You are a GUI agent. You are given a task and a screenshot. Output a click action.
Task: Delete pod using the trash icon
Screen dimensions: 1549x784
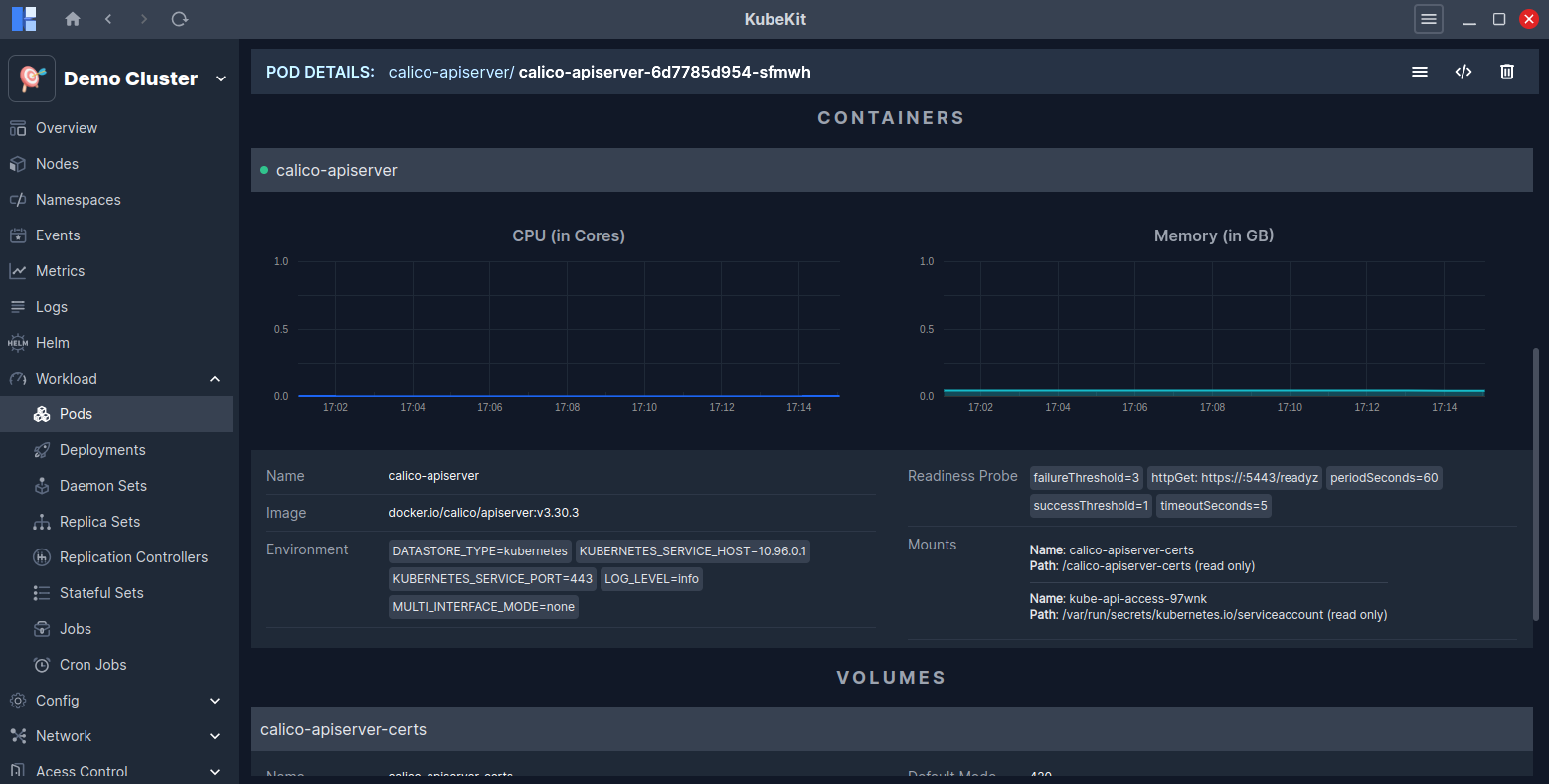[1506, 72]
